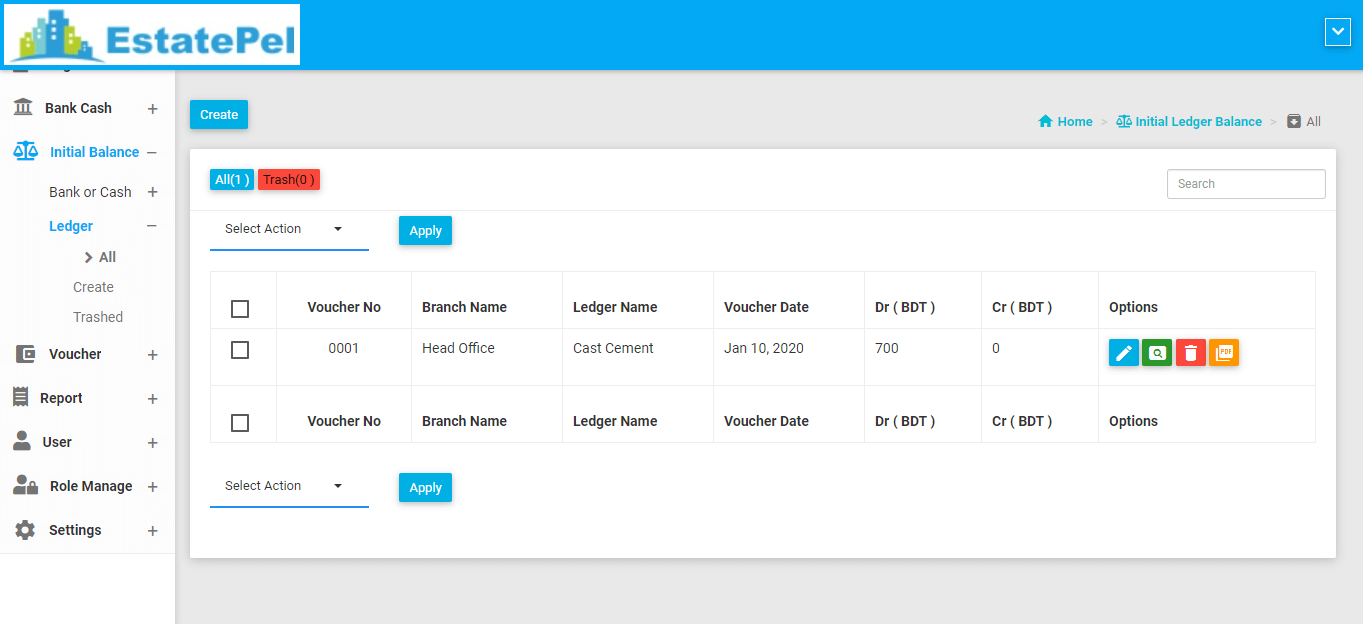Click the edit pencil icon for voucher 0001

[x=1124, y=353]
